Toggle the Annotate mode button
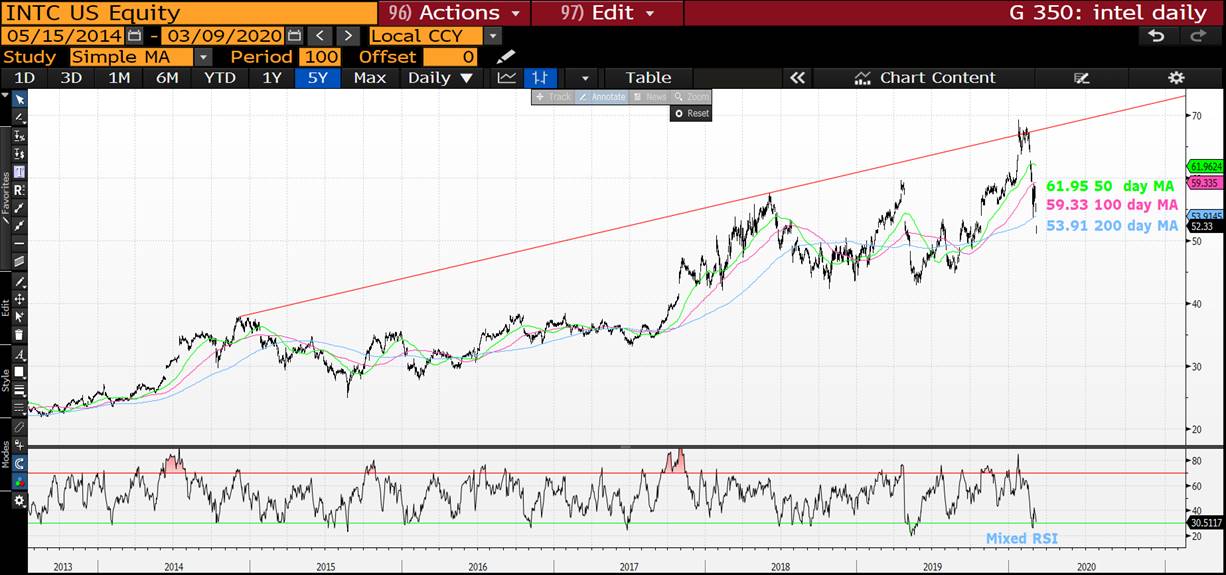 pos(602,97)
